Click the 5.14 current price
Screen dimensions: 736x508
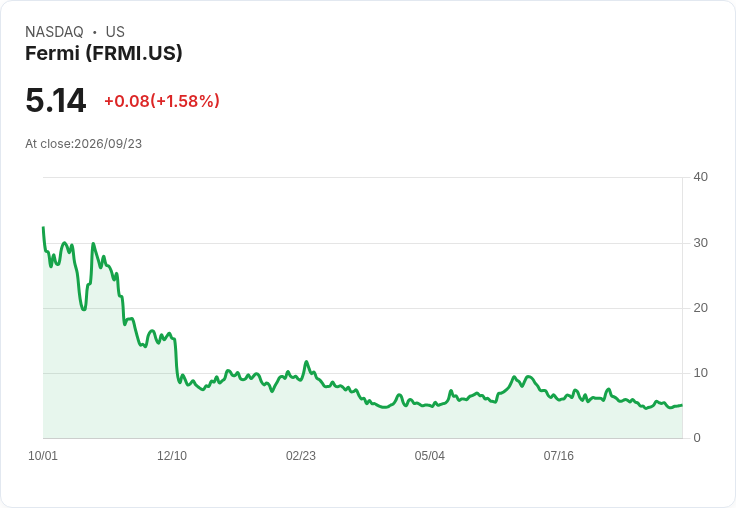56,100
